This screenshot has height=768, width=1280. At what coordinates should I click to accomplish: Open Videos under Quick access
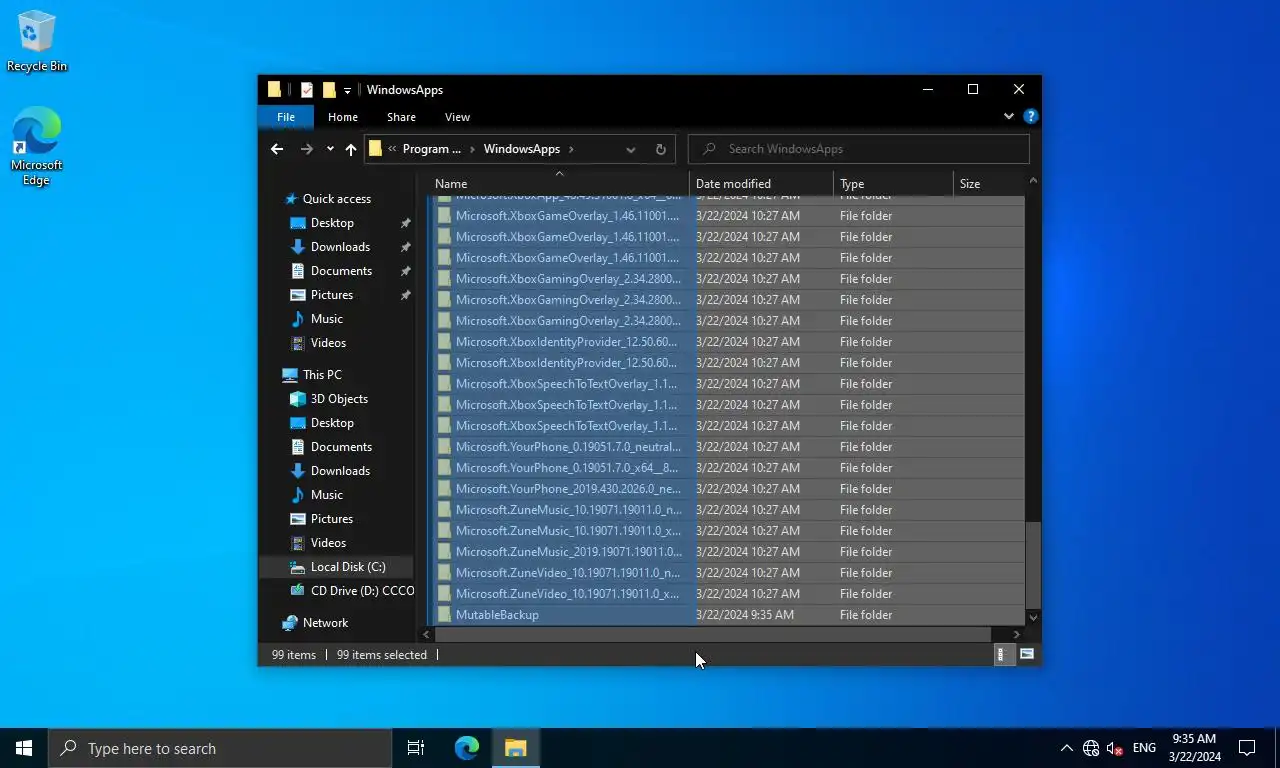[328, 343]
